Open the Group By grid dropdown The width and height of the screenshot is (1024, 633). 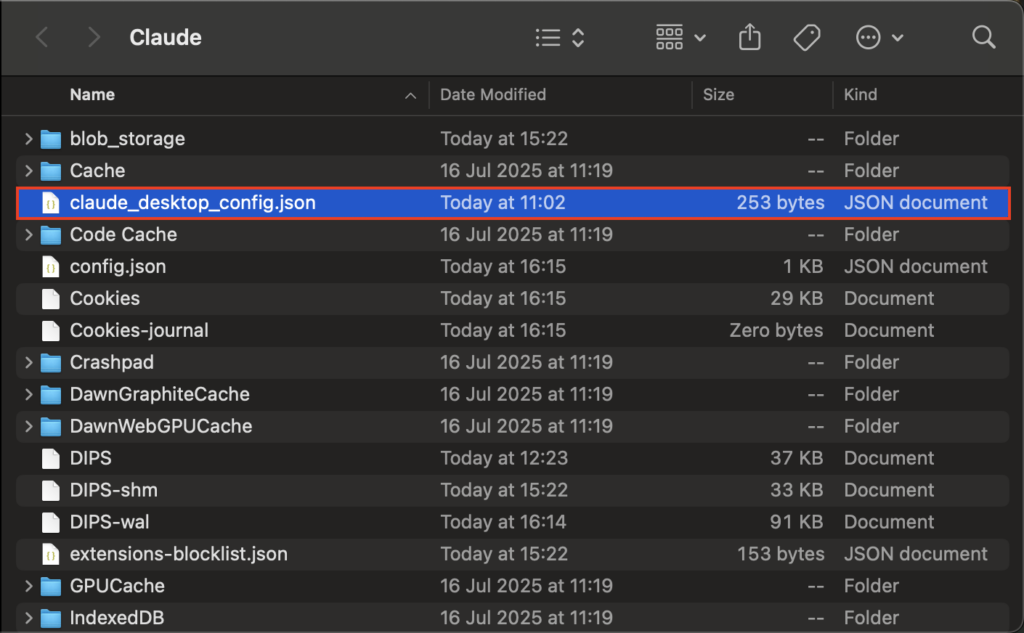[680, 38]
